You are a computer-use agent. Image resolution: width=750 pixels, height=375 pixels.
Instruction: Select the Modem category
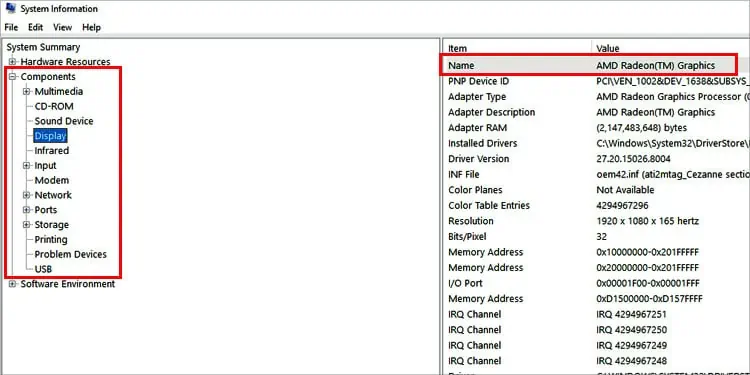click(x=52, y=180)
